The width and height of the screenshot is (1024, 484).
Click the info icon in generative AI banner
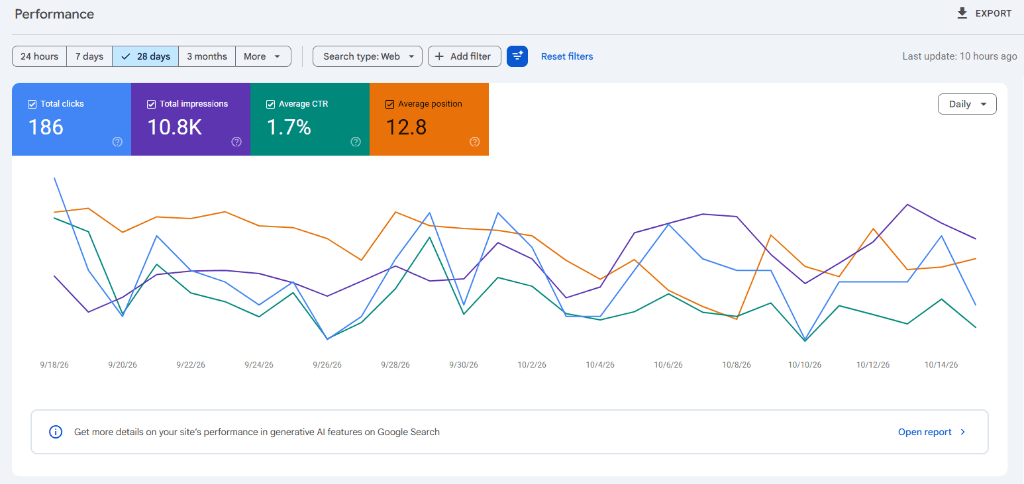pyautogui.click(x=56, y=432)
